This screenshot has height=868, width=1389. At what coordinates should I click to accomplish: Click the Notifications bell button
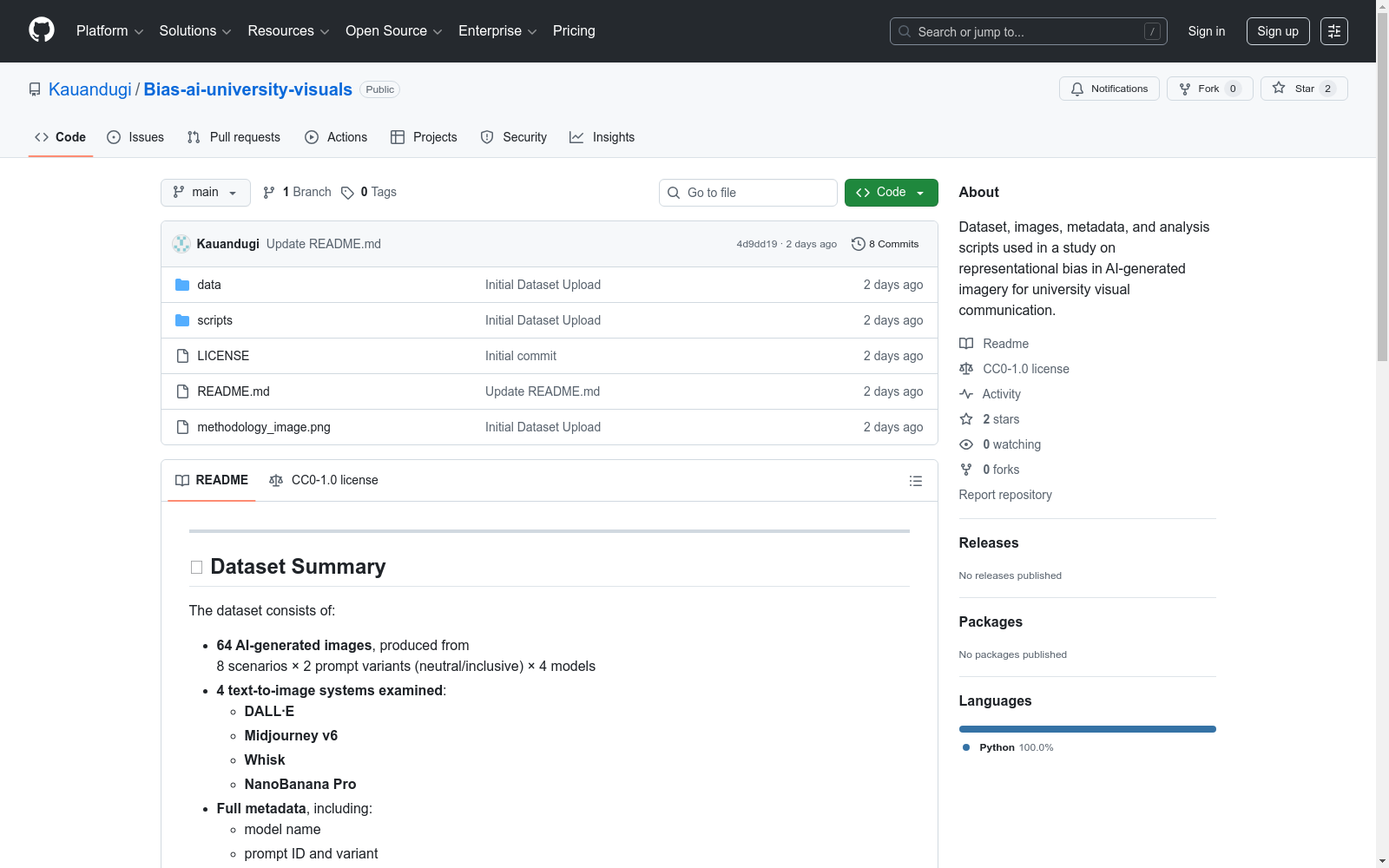[x=1109, y=89]
